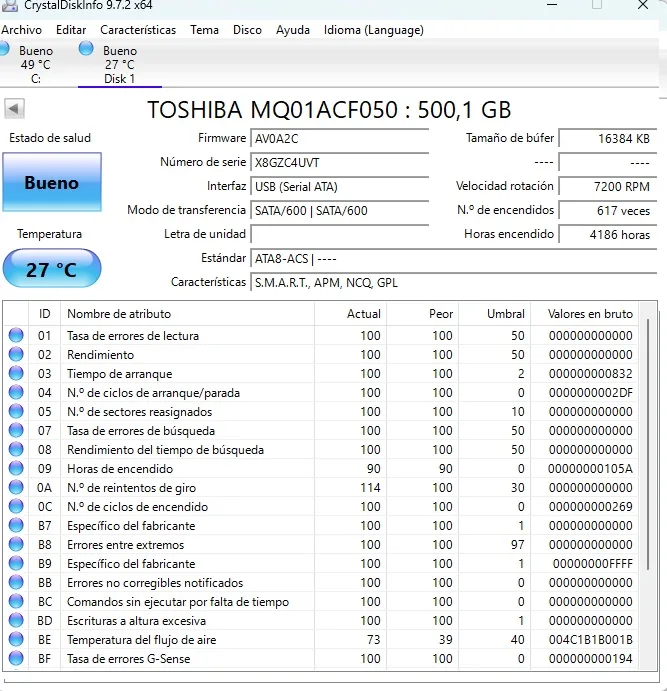The width and height of the screenshot is (667, 691).
Task: Click the status icon for attribute 07
Action: click(16, 430)
